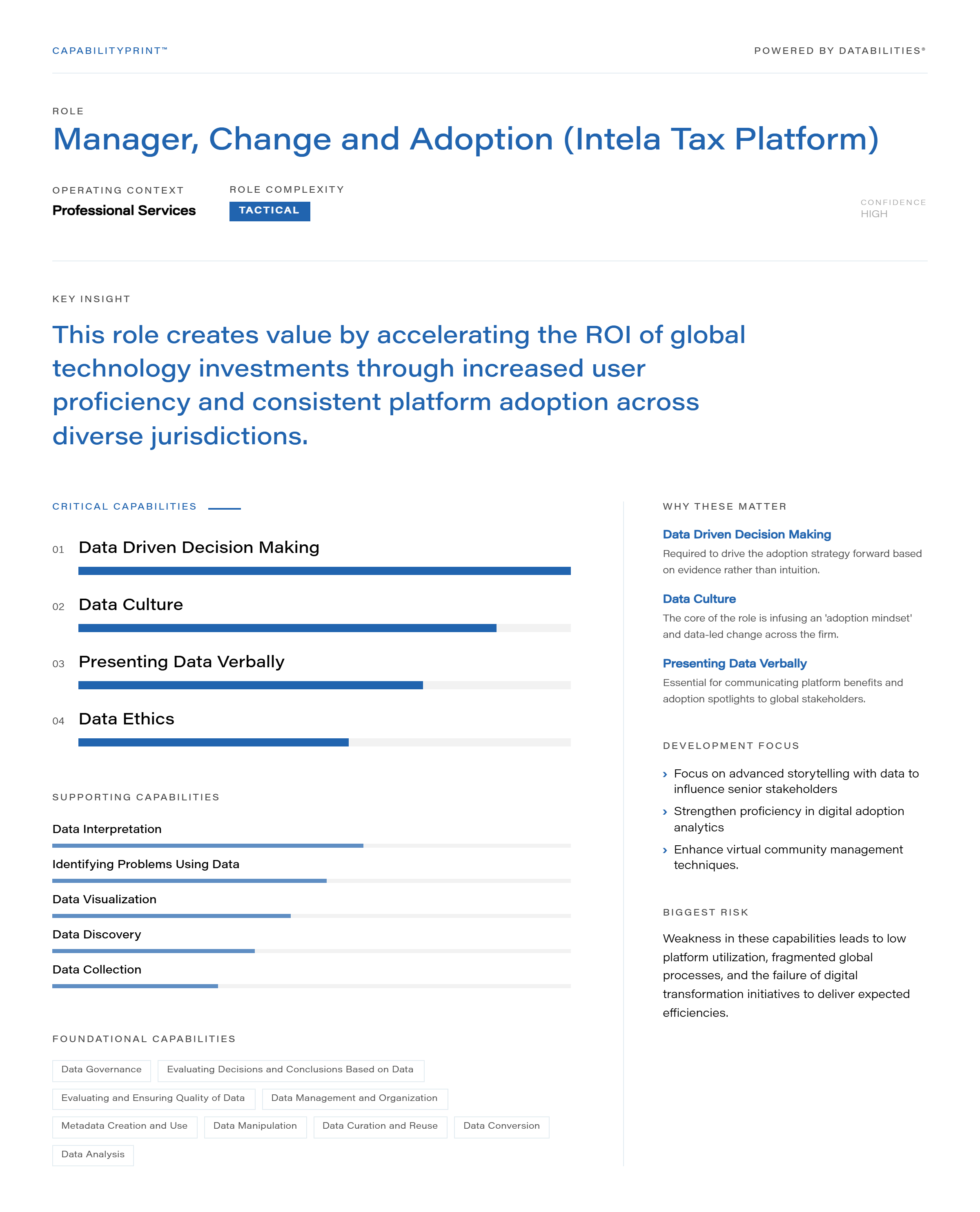The height and width of the screenshot is (1212, 980).
Task: Open Presenting Data Verbally link in sidebar
Action: 735,664
